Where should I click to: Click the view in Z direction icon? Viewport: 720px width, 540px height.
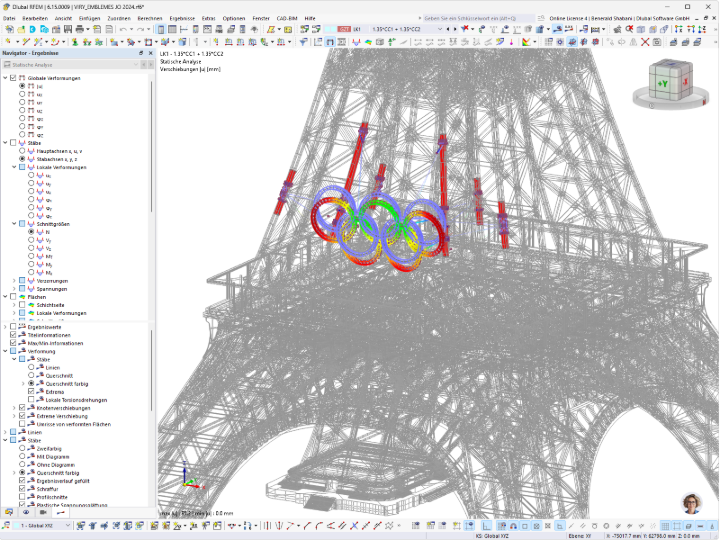pos(702,29)
